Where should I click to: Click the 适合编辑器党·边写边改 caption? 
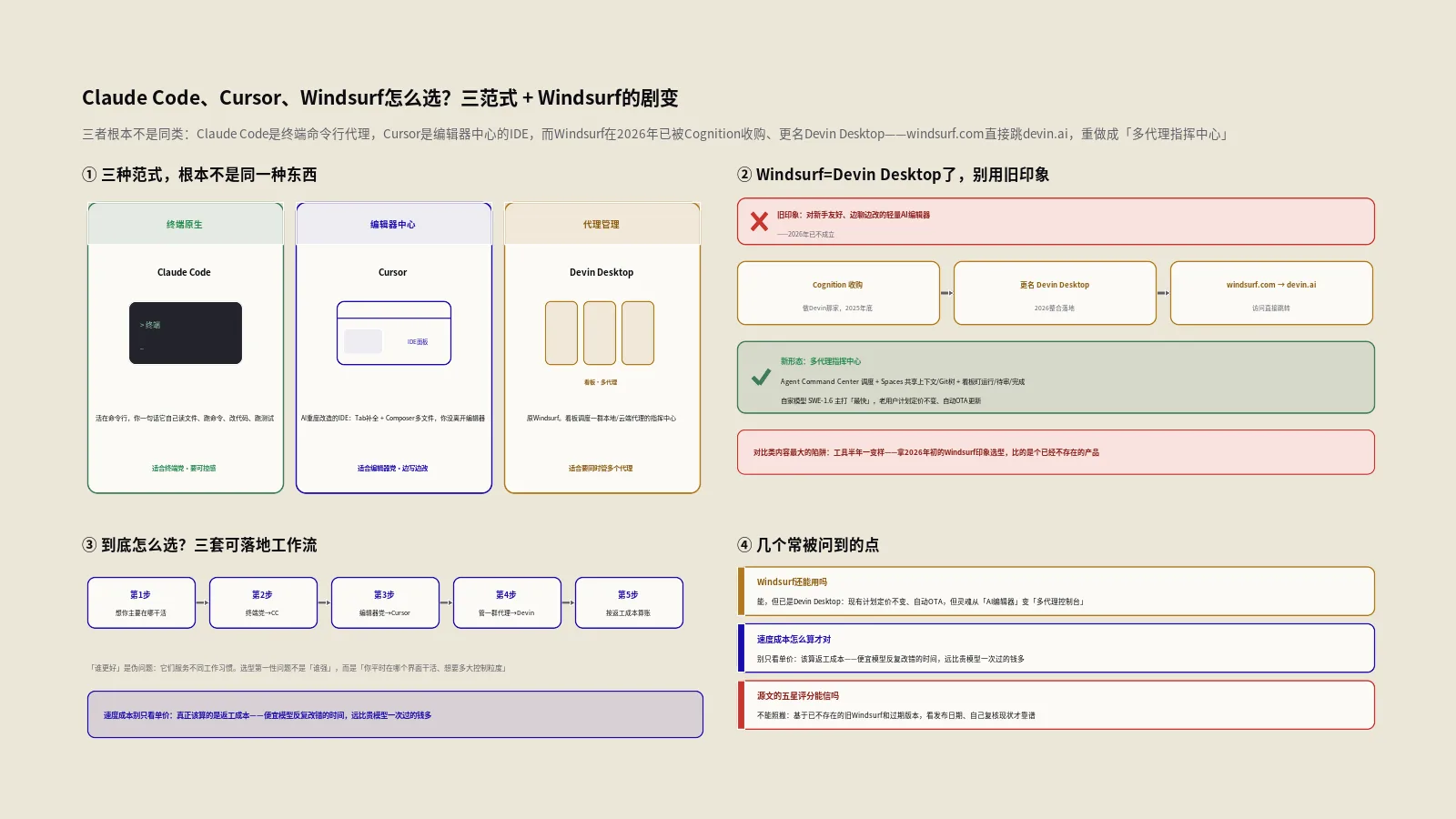(393, 469)
